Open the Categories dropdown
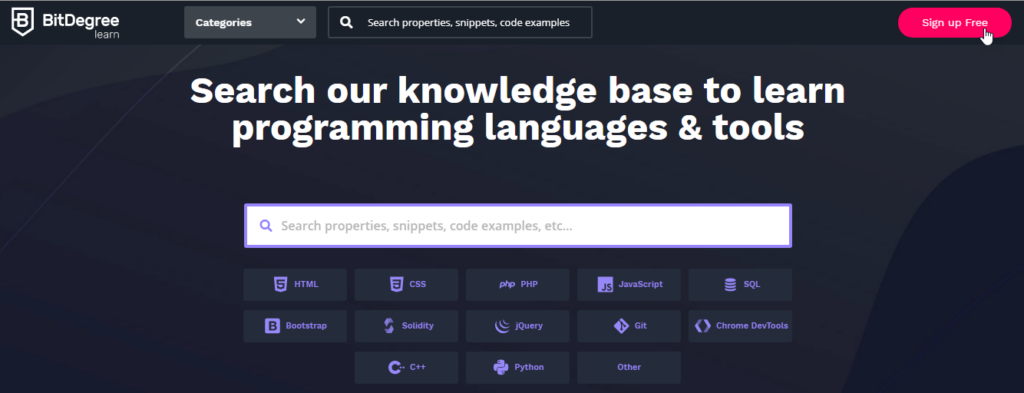1024x393 pixels. [250, 22]
